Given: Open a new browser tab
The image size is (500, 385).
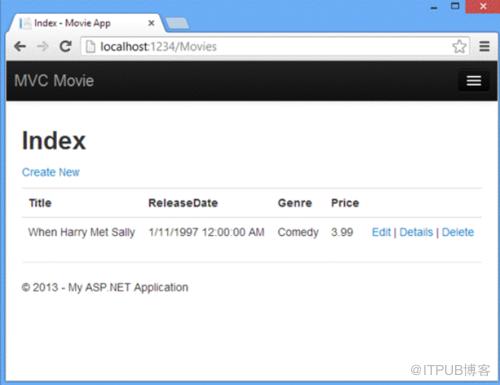Looking at the screenshot, I should [x=177, y=23].
